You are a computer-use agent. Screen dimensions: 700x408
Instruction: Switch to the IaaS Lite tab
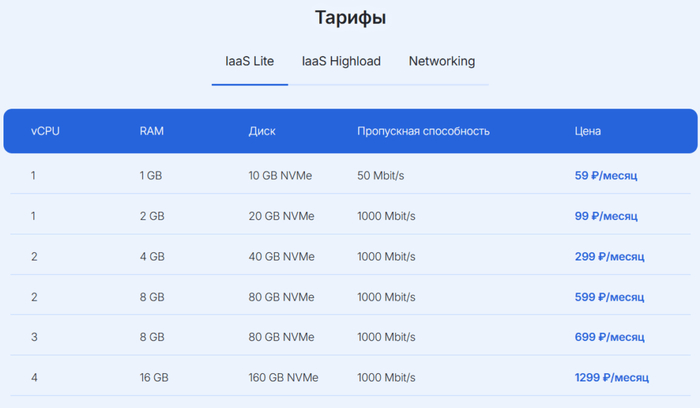pyautogui.click(x=249, y=61)
